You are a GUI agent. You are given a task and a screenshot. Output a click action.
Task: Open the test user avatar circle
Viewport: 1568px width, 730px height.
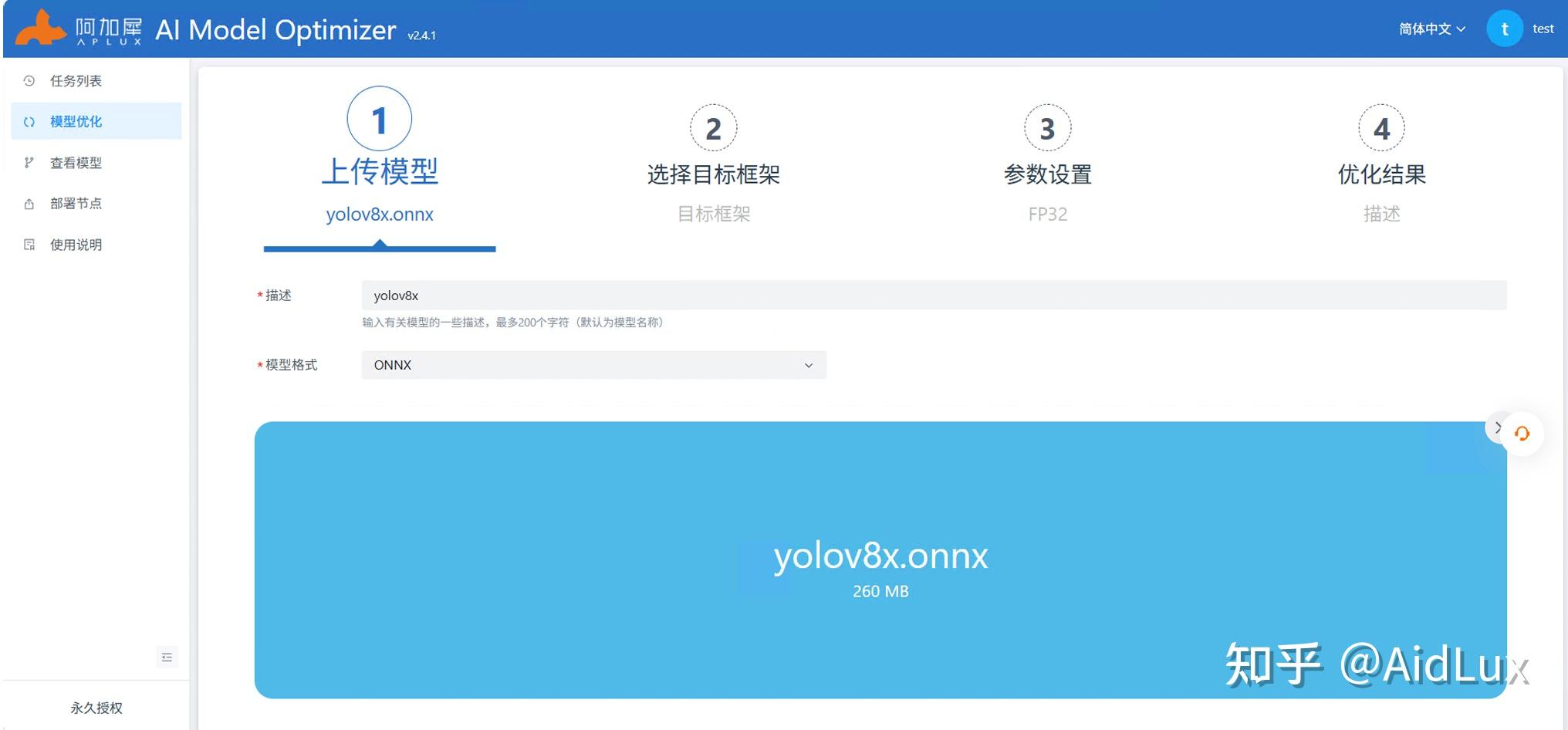pyautogui.click(x=1505, y=28)
